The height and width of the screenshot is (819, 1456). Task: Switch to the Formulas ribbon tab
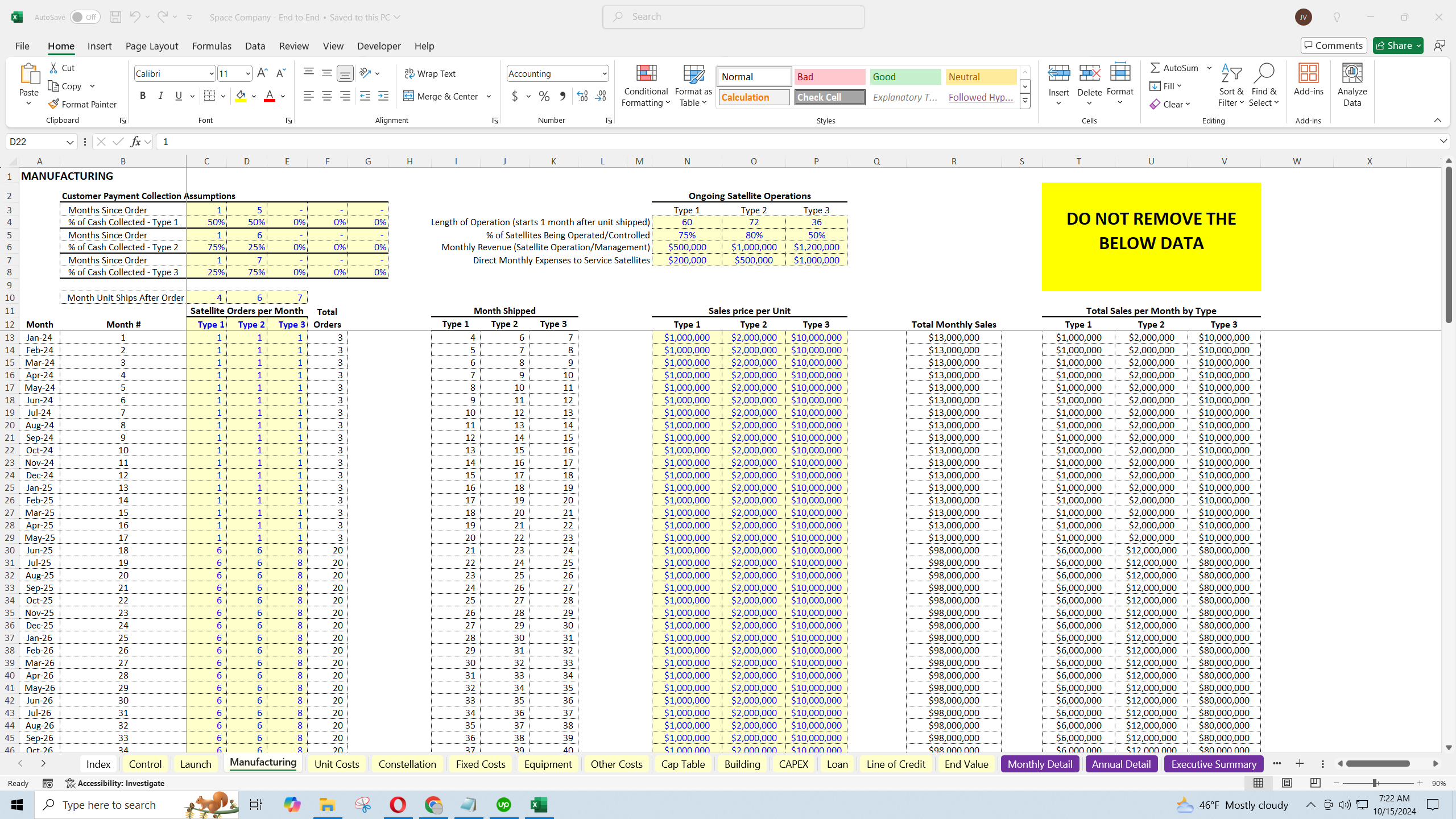point(212,46)
